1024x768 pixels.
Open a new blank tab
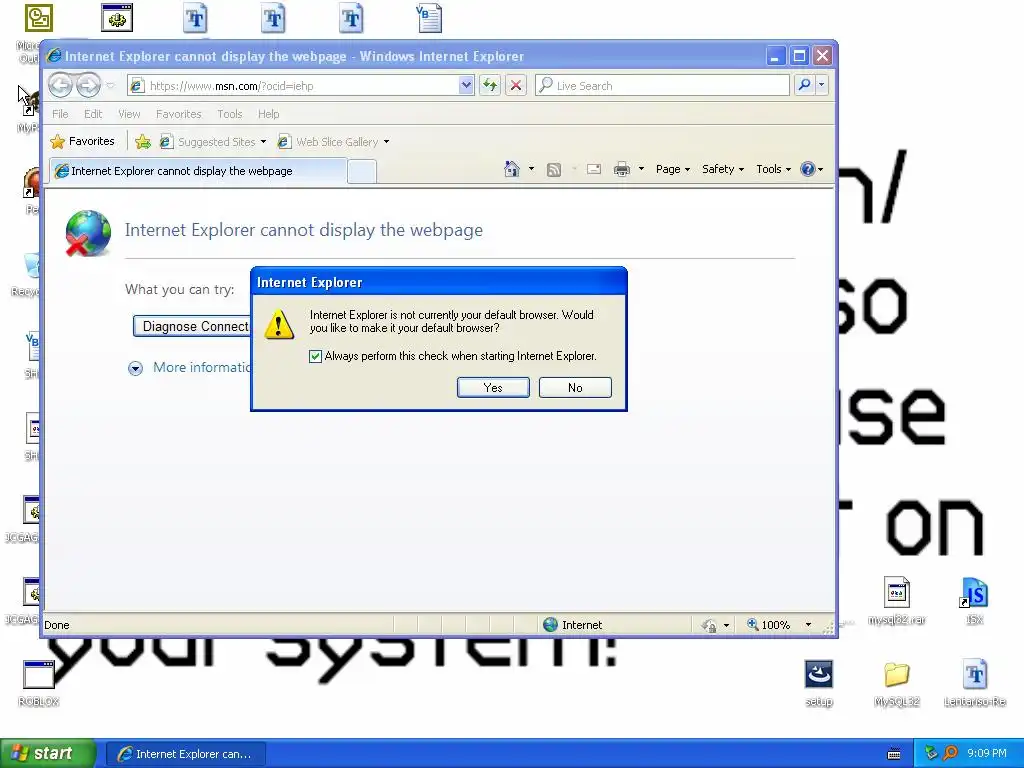click(362, 172)
